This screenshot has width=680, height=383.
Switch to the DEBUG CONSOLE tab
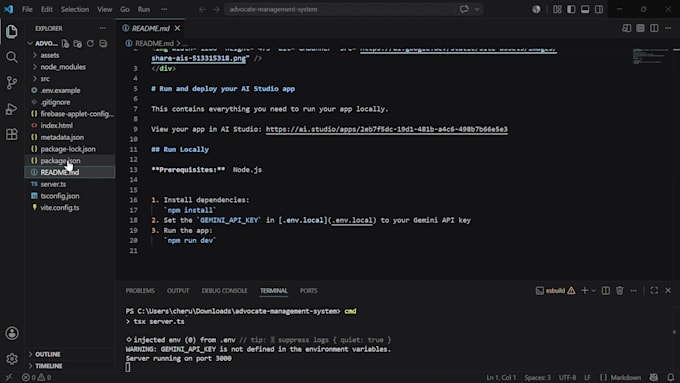pos(224,291)
